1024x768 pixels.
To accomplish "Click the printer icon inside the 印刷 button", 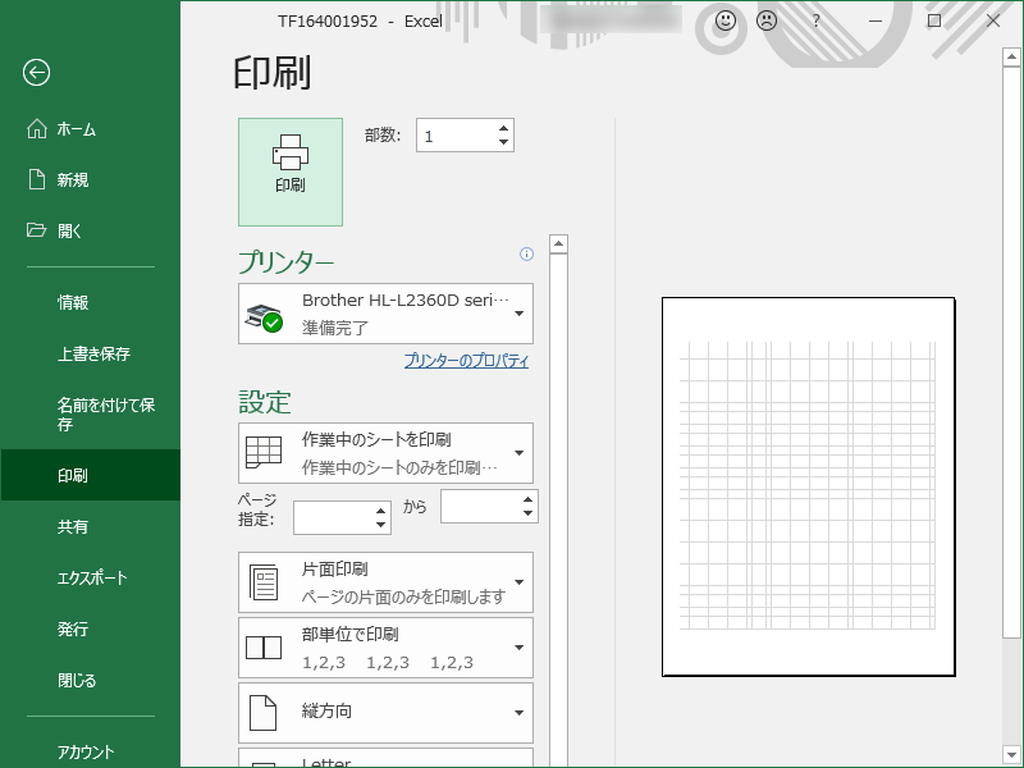I will click(x=290, y=153).
